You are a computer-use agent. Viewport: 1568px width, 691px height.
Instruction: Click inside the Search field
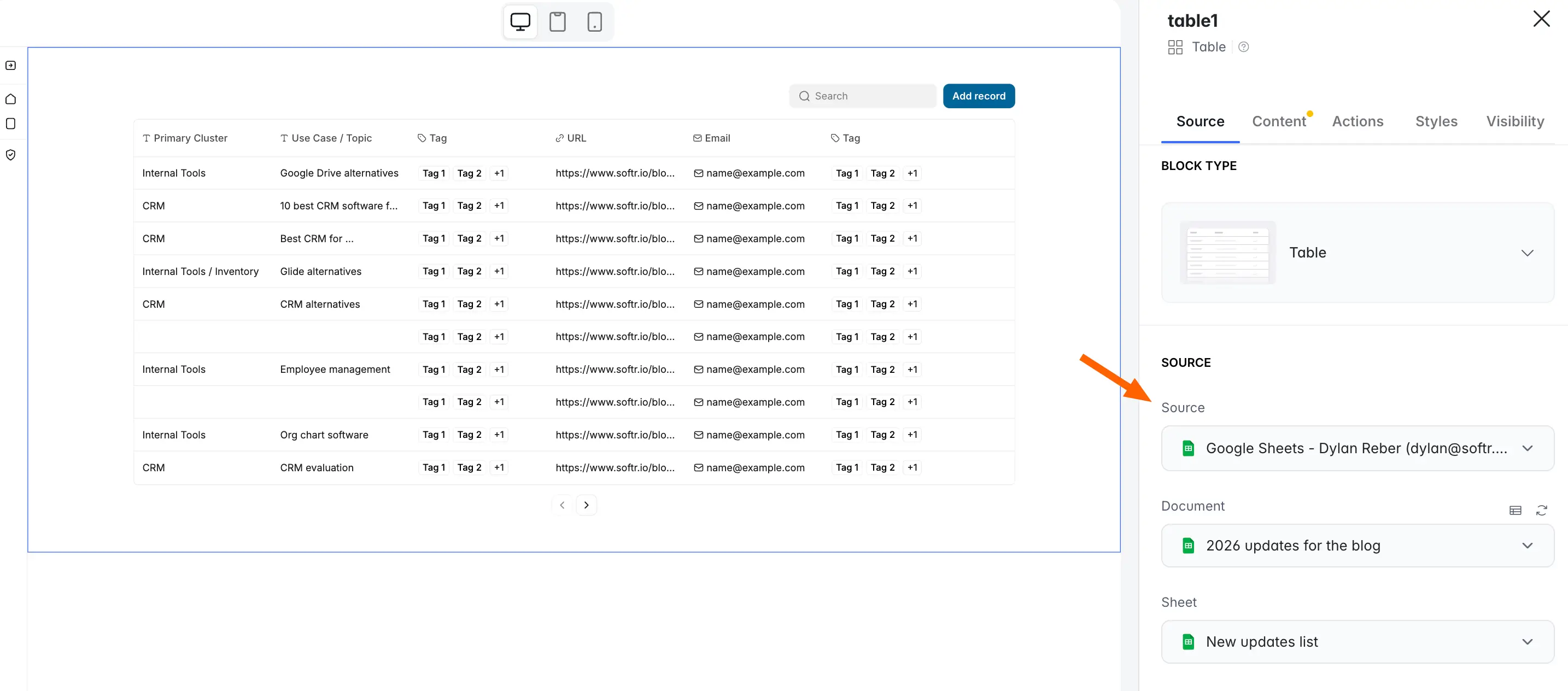(x=863, y=96)
